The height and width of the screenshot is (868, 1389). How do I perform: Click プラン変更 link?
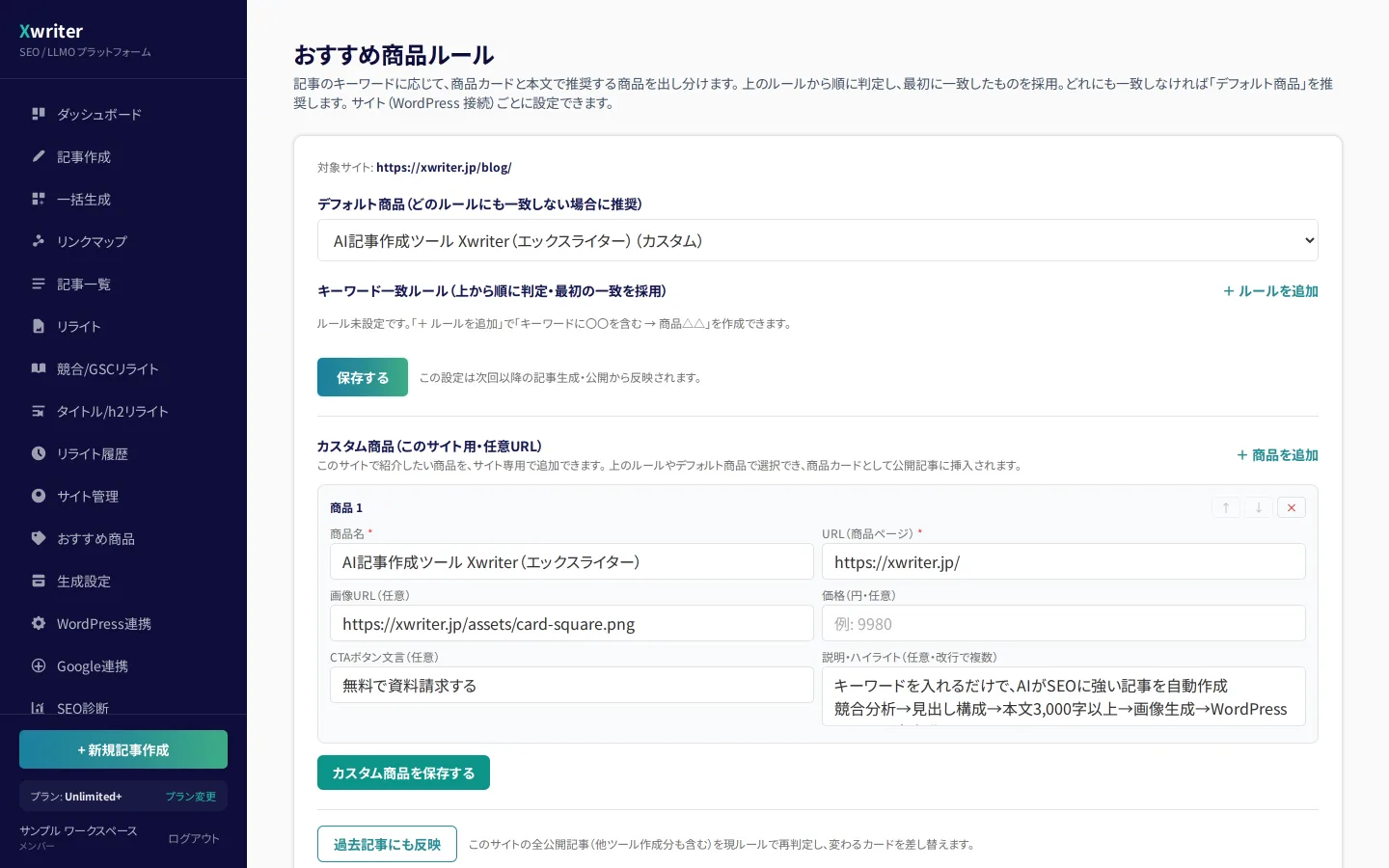coord(190,797)
